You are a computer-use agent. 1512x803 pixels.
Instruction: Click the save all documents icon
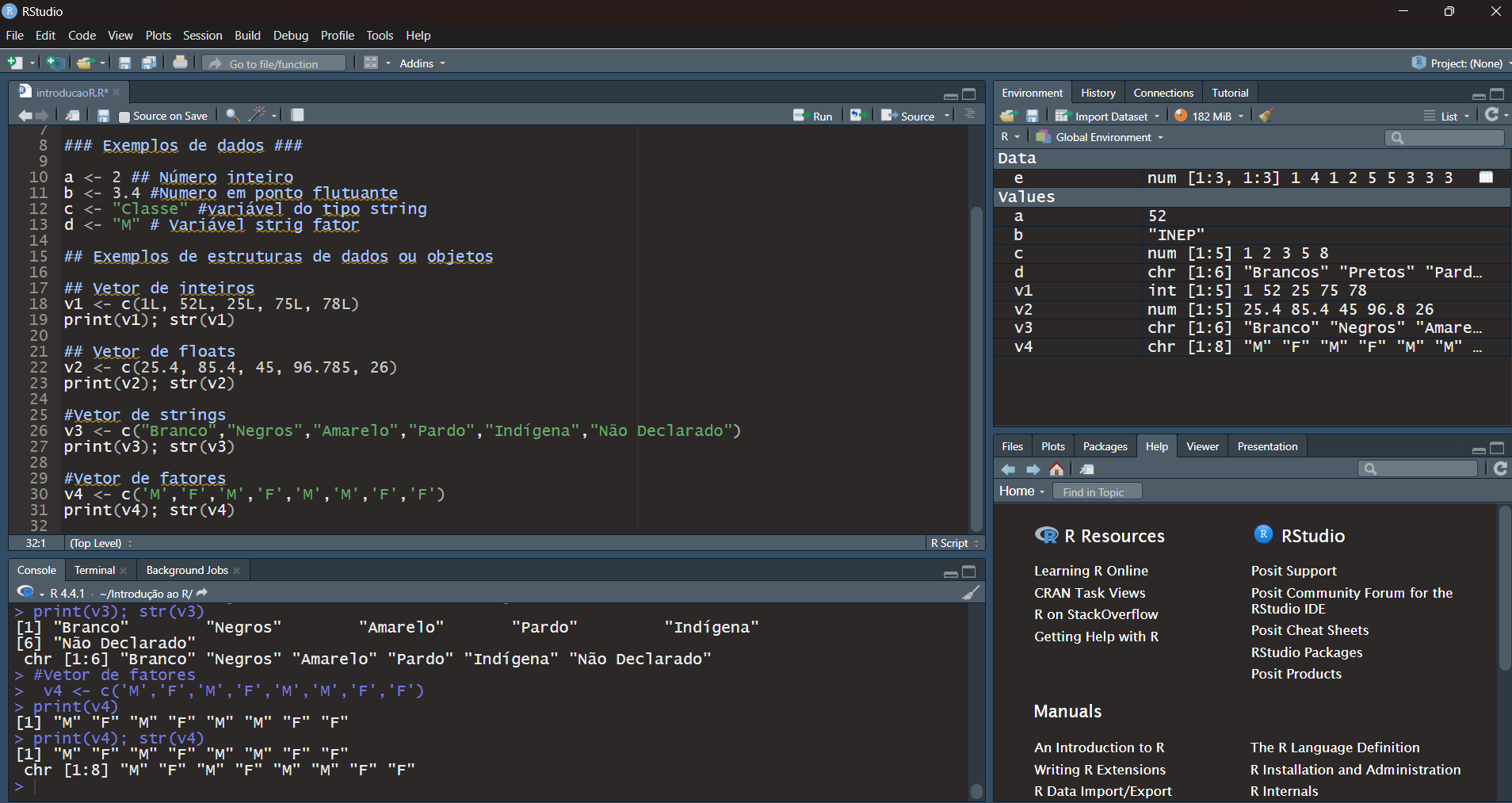click(x=149, y=63)
